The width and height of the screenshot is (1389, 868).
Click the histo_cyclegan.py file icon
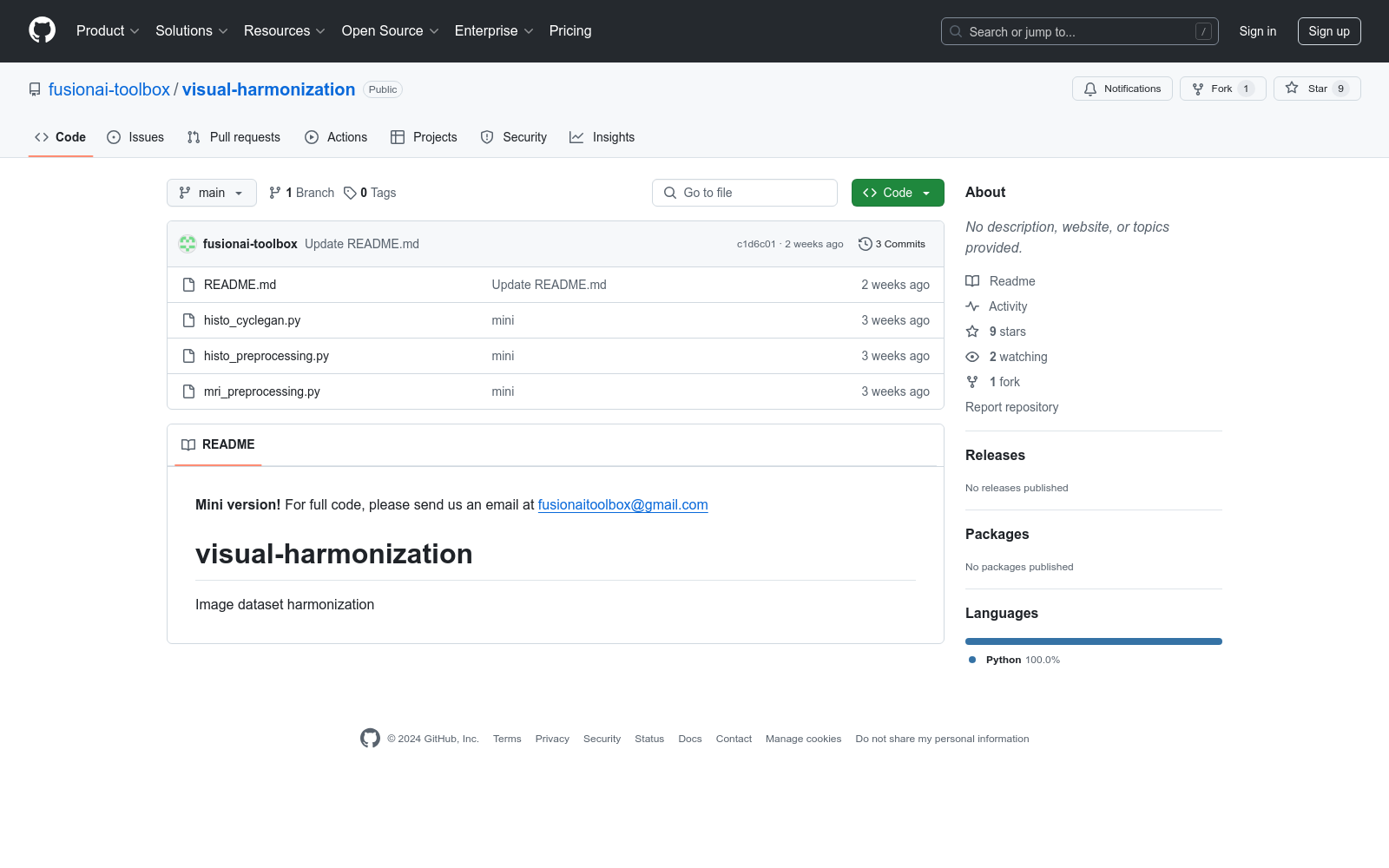[188, 320]
